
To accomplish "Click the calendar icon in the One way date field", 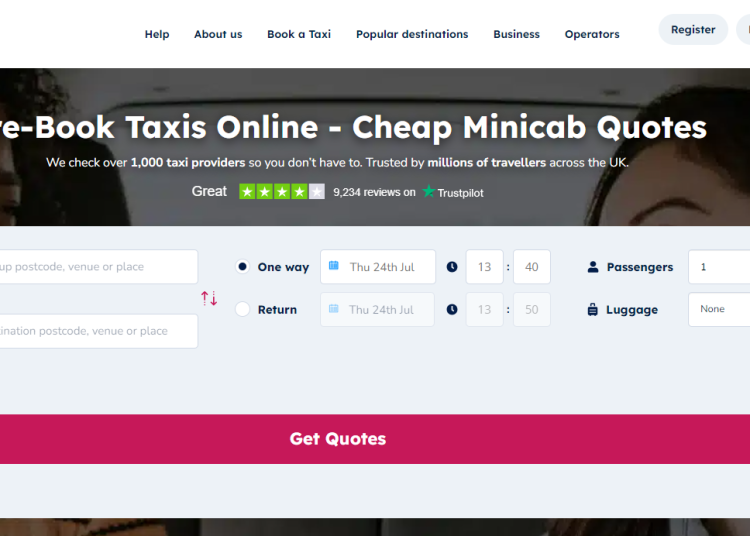I will [334, 265].
